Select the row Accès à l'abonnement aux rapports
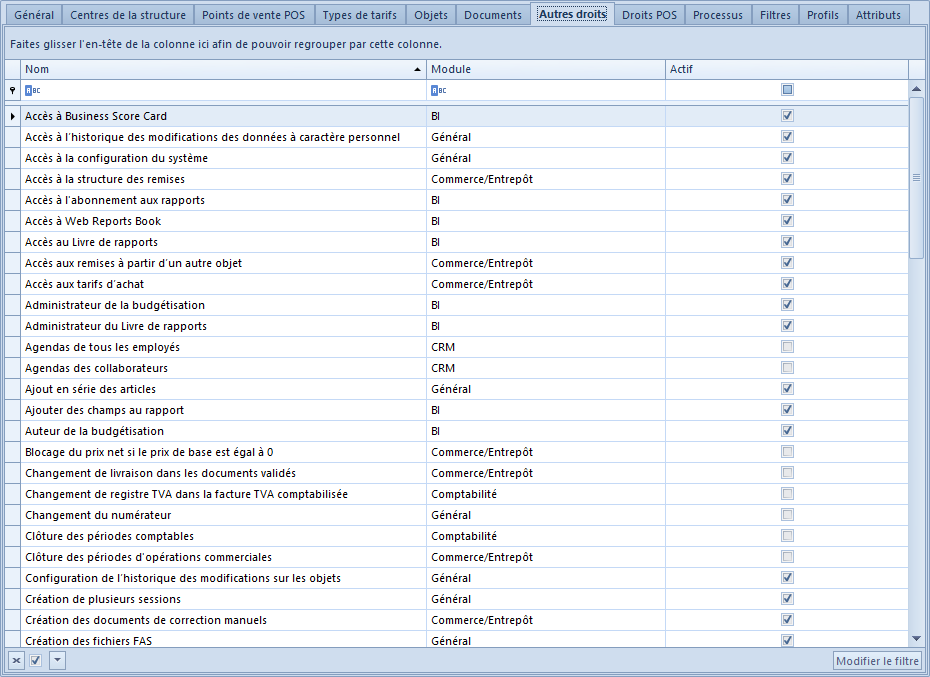Screen dimensions: 930x677 (x=456, y=200)
